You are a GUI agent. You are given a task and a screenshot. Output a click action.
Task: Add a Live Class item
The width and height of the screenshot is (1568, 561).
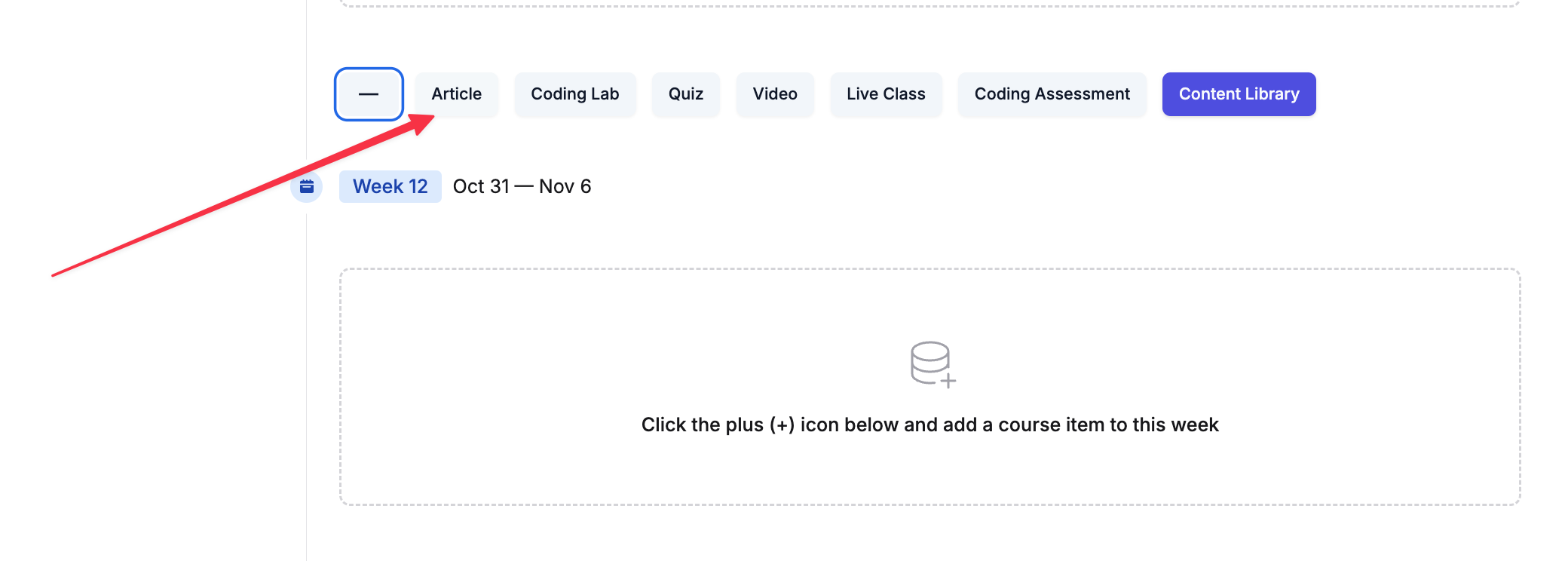(885, 94)
